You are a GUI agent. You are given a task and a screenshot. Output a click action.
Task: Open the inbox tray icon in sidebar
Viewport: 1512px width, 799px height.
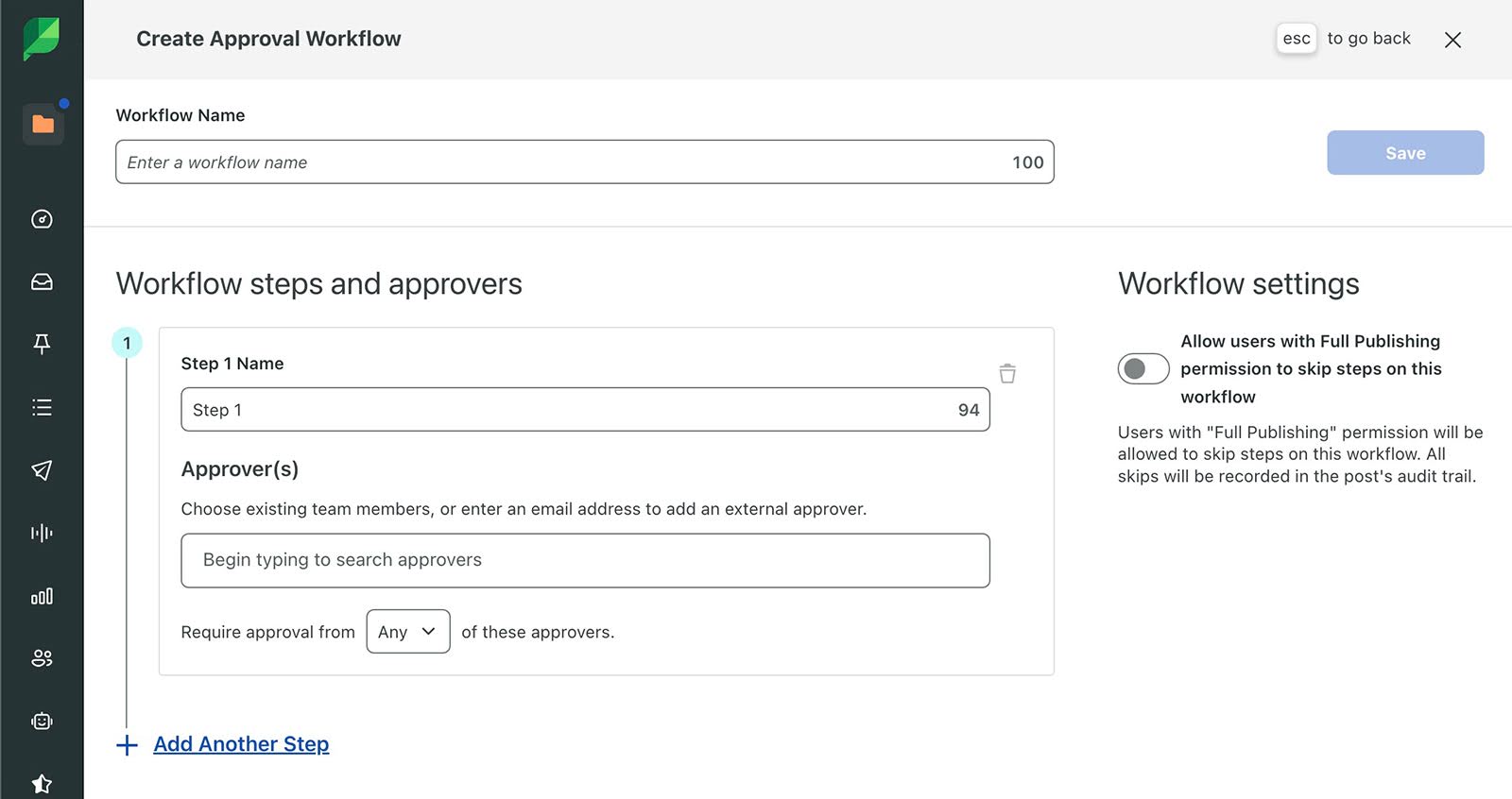click(42, 281)
